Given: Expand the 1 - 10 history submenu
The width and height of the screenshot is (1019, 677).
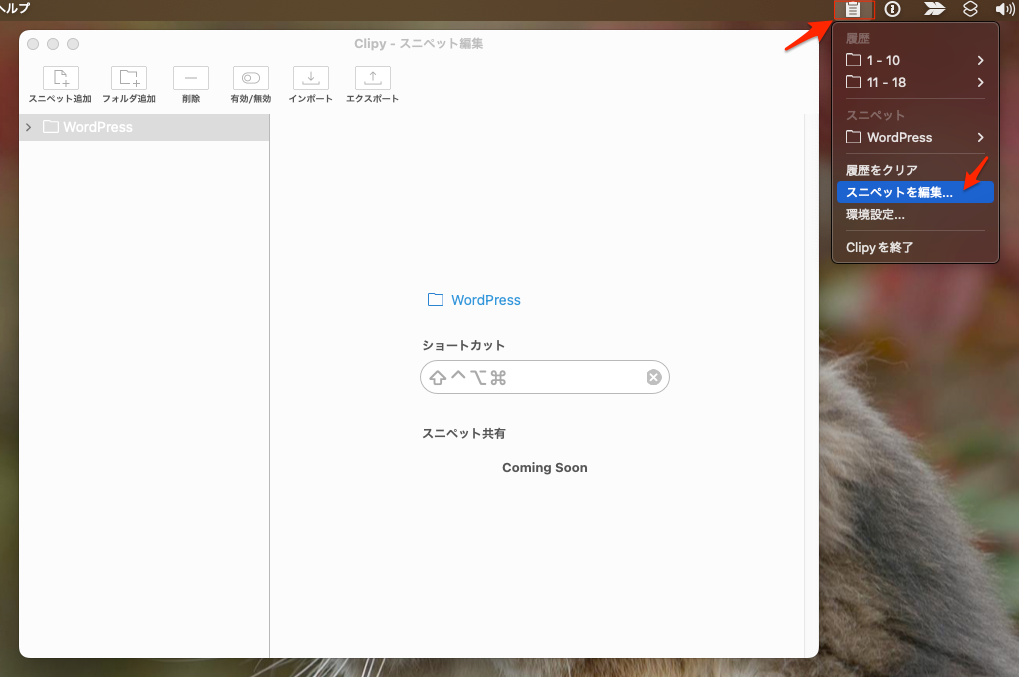Looking at the screenshot, I should (x=914, y=61).
